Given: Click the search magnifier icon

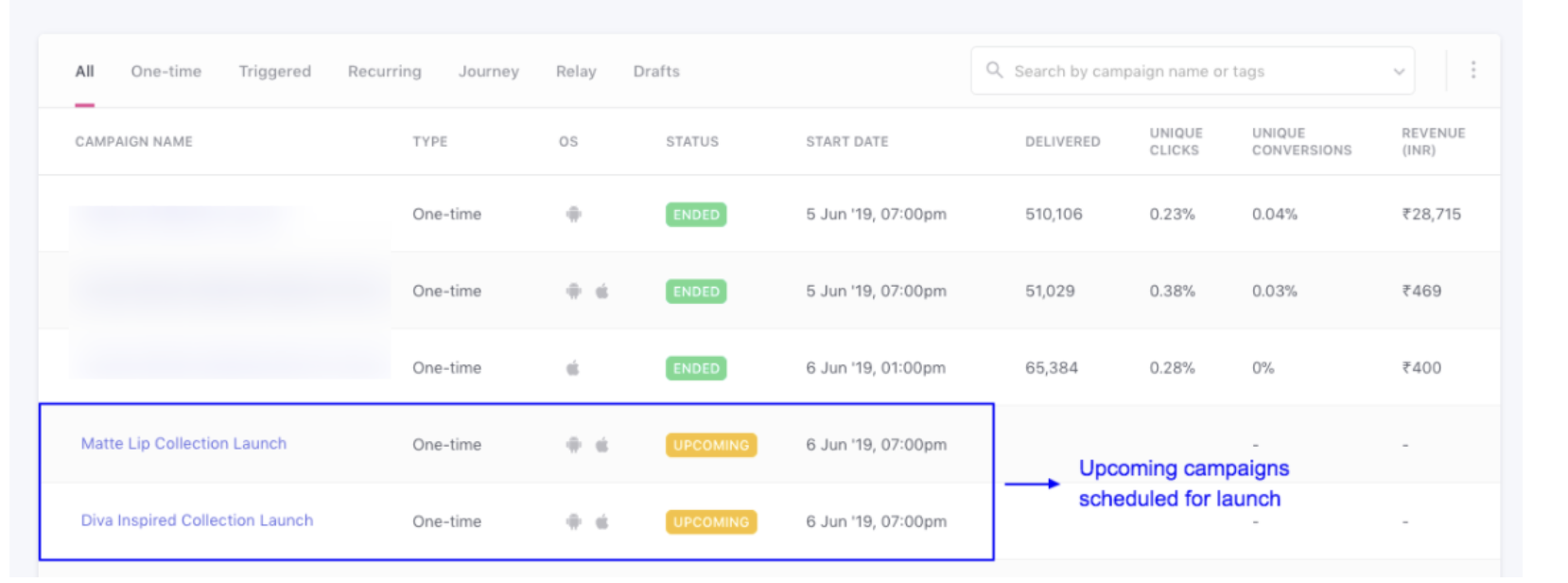Looking at the screenshot, I should click(x=994, y=70).
